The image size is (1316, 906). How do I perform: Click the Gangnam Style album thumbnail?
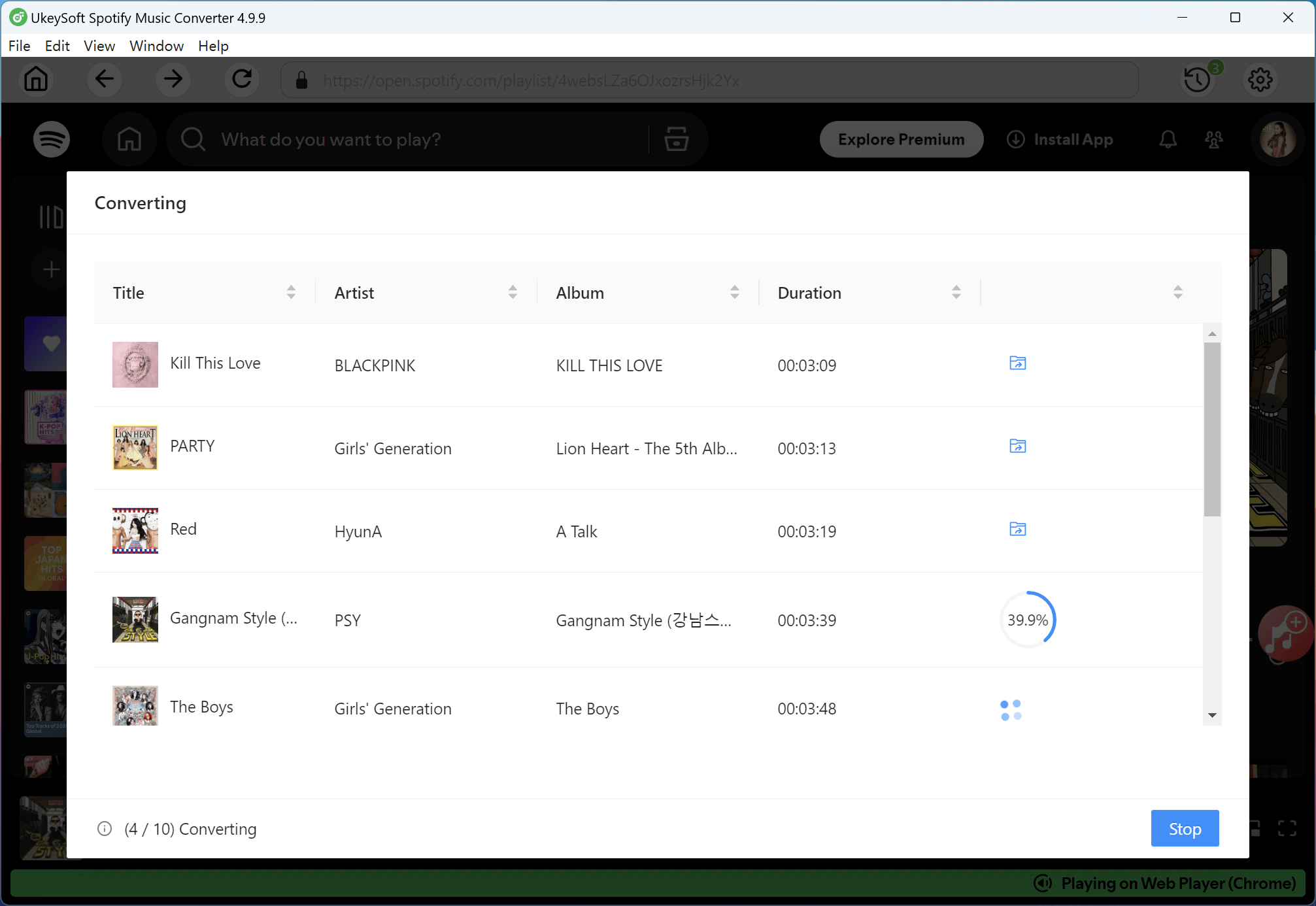point(135,619)
